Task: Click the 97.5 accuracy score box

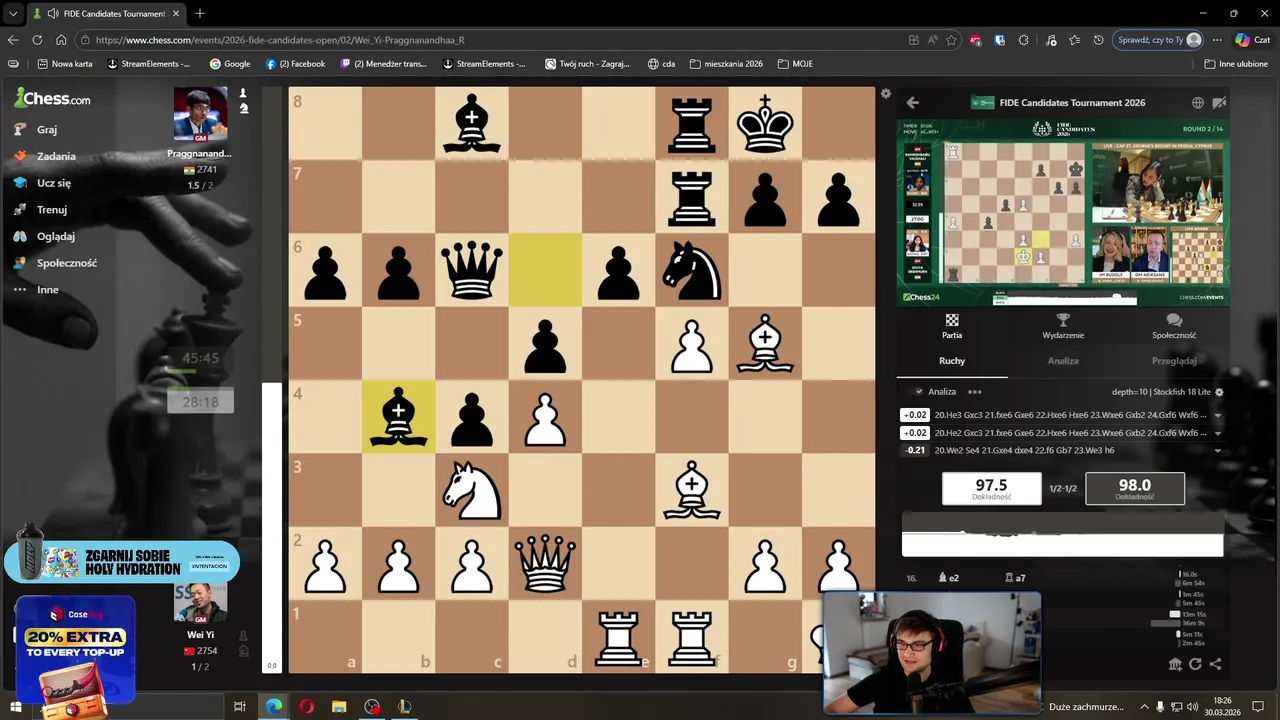Action: point(991,489)
